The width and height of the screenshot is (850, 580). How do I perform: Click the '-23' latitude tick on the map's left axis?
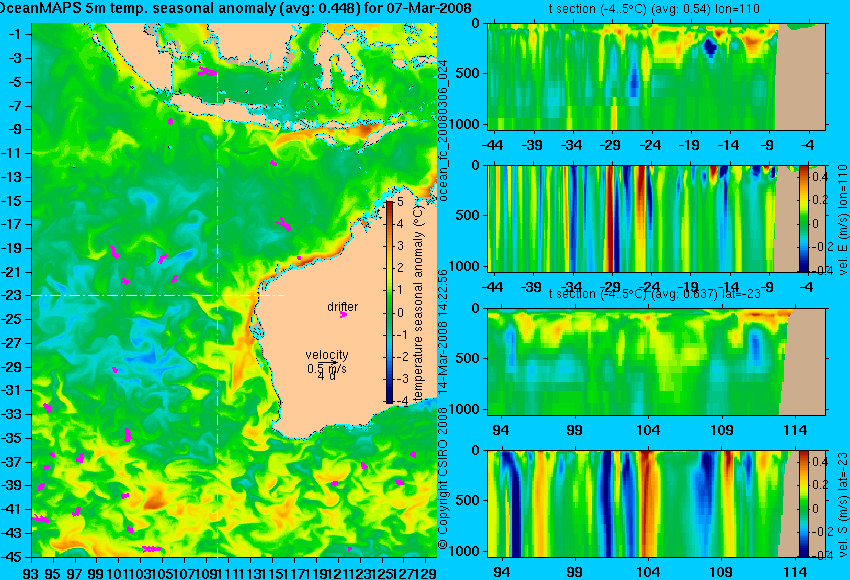pos(11,295)
